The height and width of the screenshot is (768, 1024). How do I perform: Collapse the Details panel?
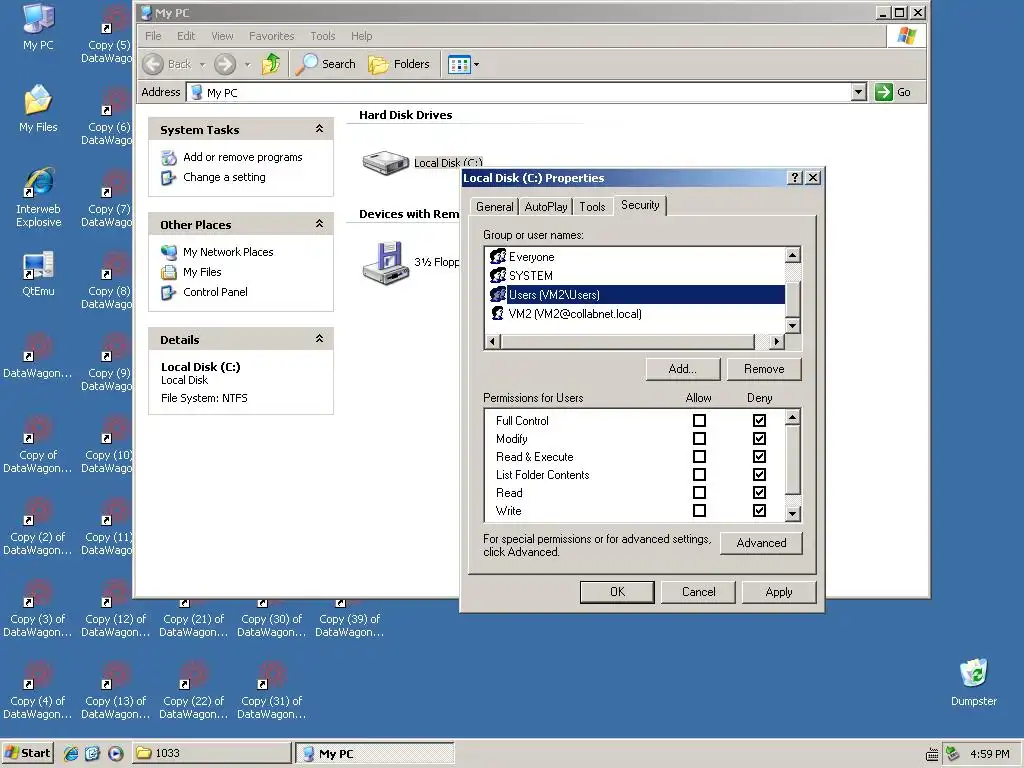(x=319, y=338)
